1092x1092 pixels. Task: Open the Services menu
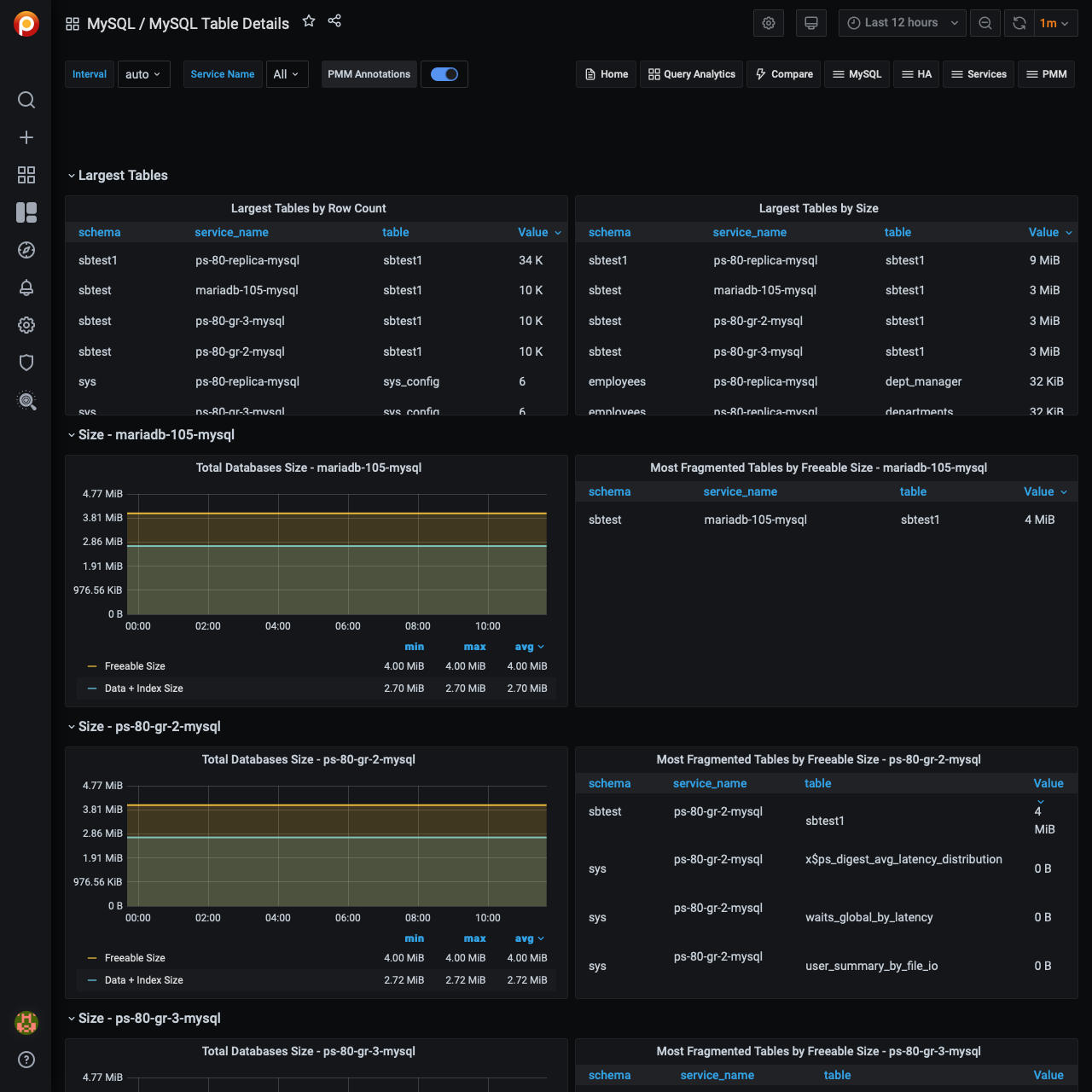979,74
